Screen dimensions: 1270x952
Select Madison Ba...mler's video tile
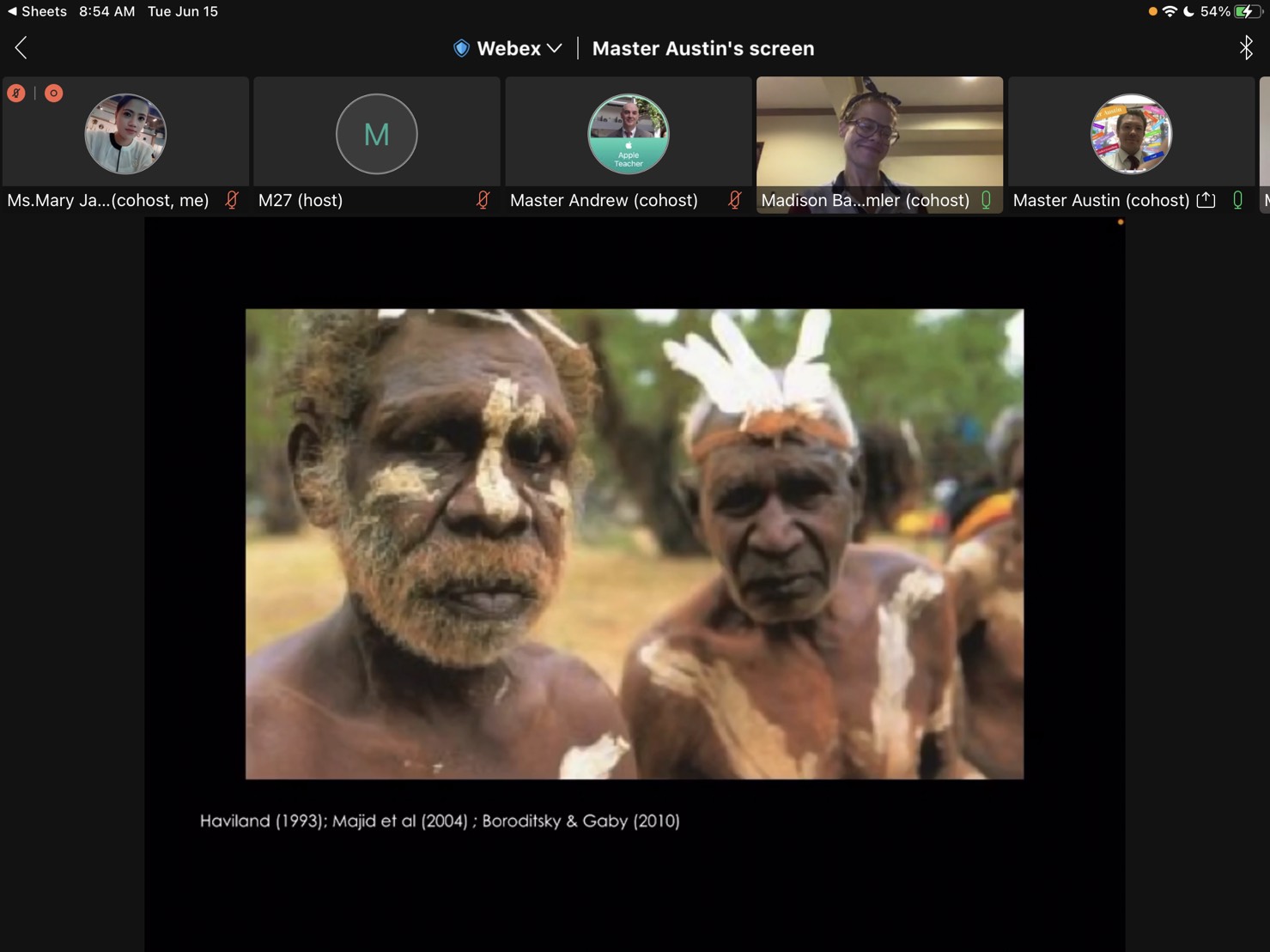(x=879, y=144)
